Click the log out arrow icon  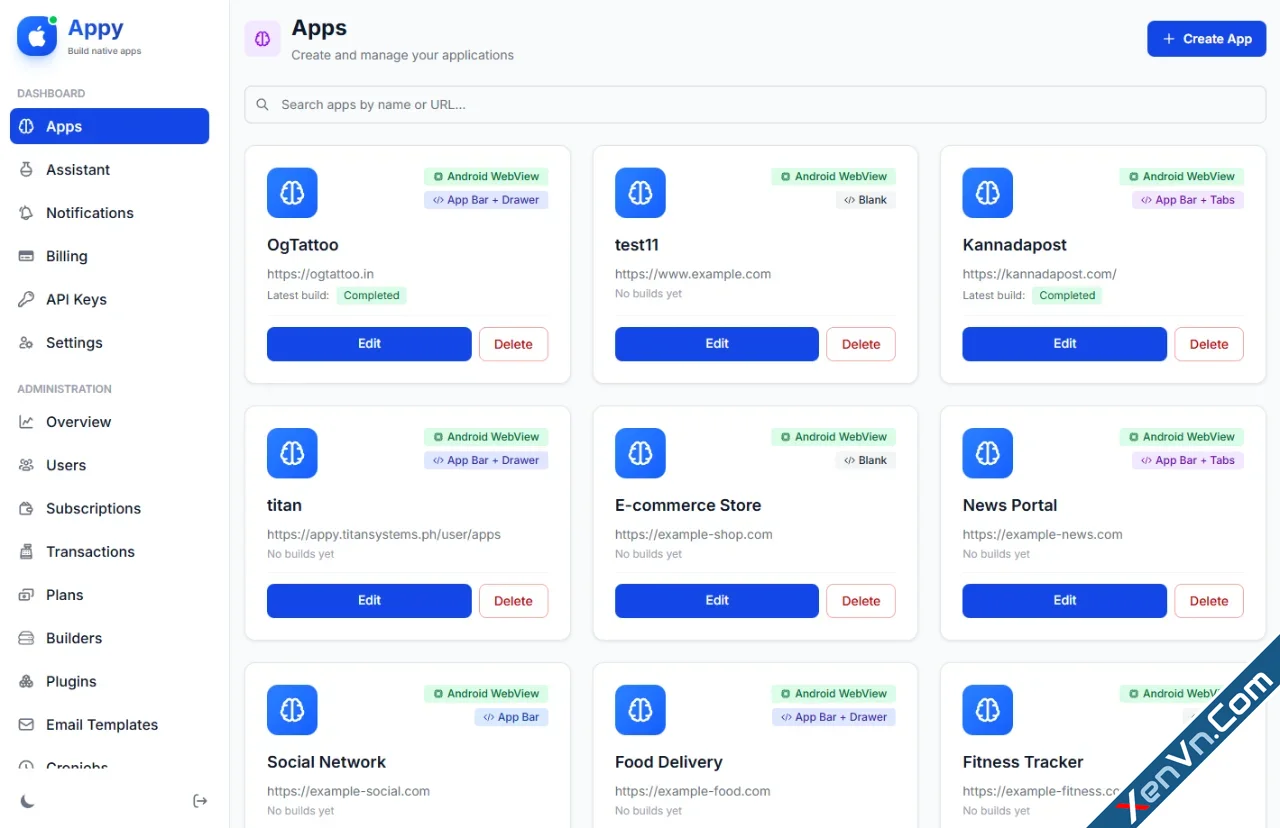pos(200,800)
